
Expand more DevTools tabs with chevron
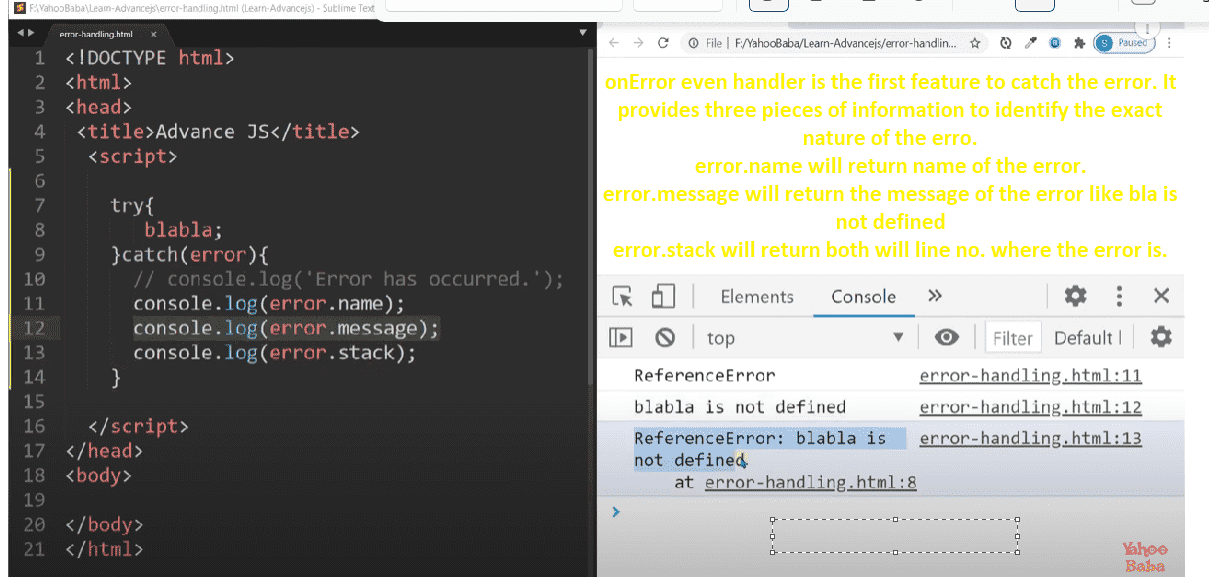tap(935, 296)
